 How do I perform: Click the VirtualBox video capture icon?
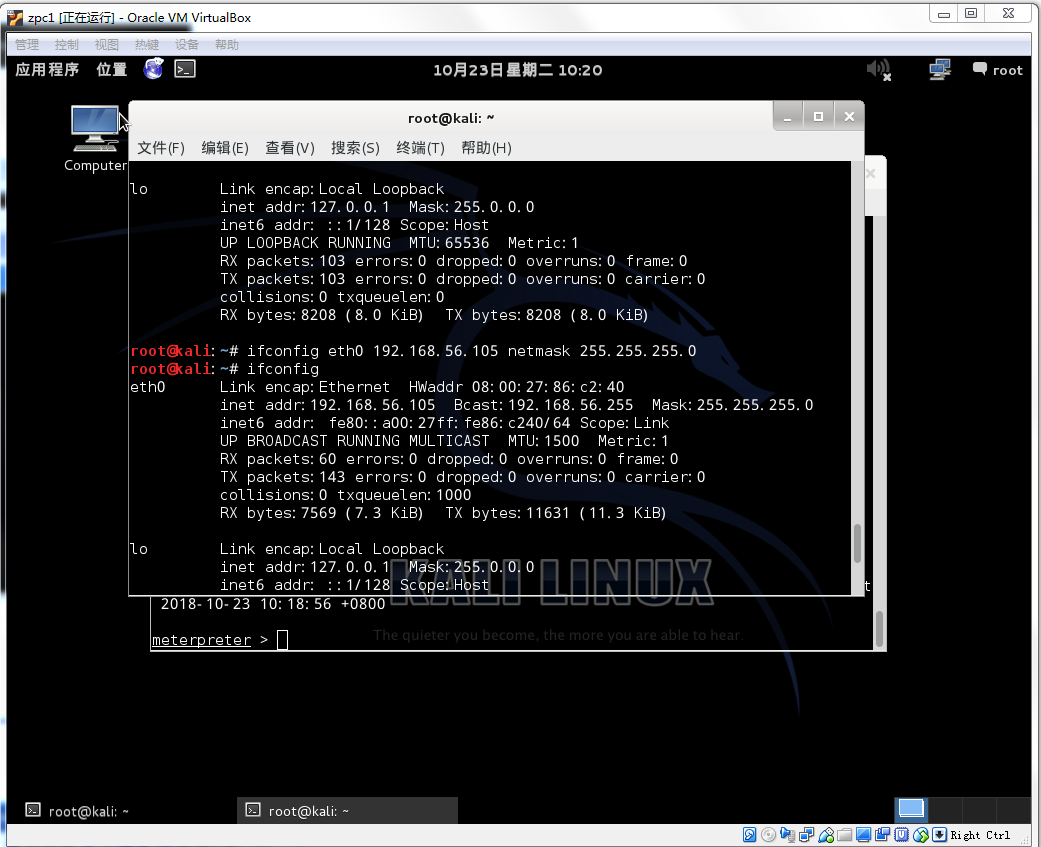coord(882,834)
